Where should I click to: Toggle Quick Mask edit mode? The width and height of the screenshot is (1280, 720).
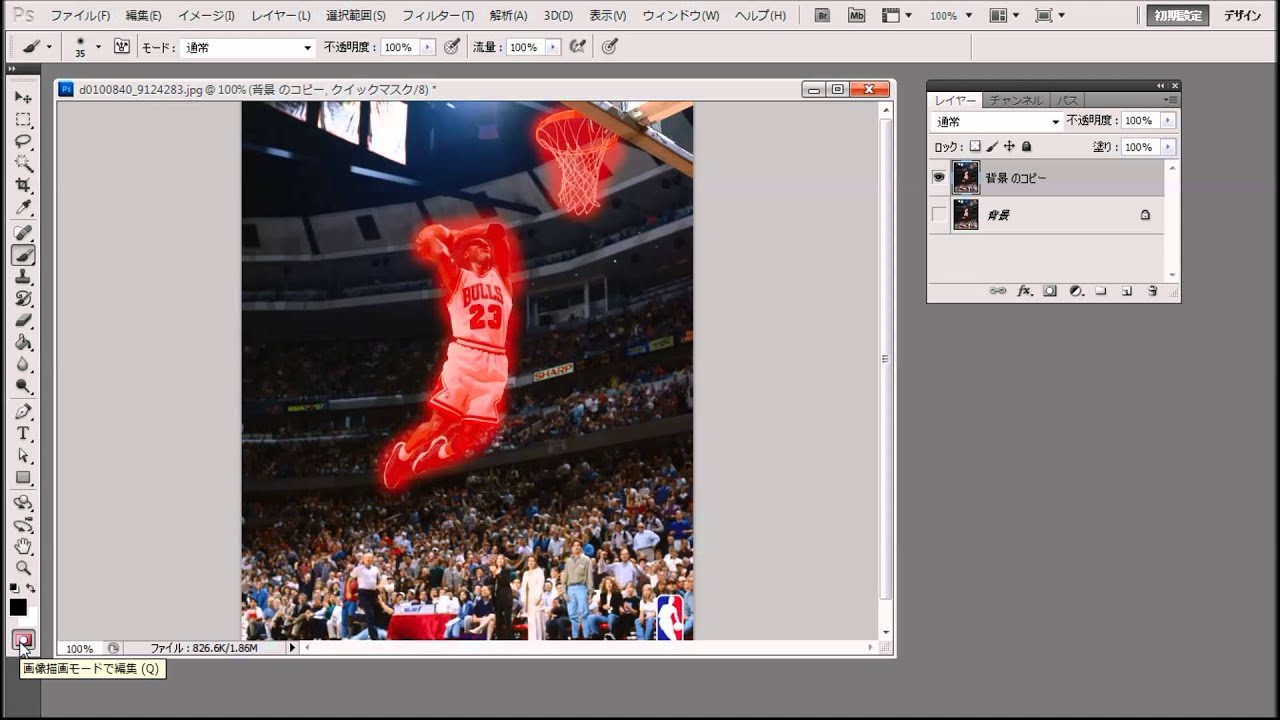pyautogui.click(x=23, y=640)
